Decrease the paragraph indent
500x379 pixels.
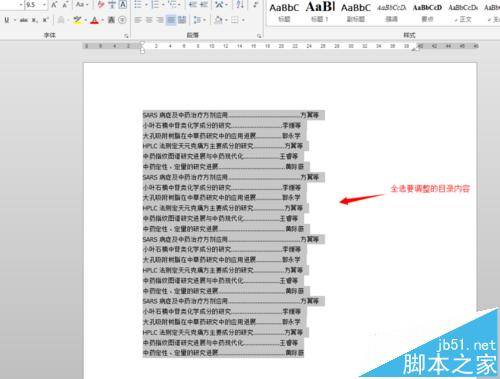click(x=192, y=5)
